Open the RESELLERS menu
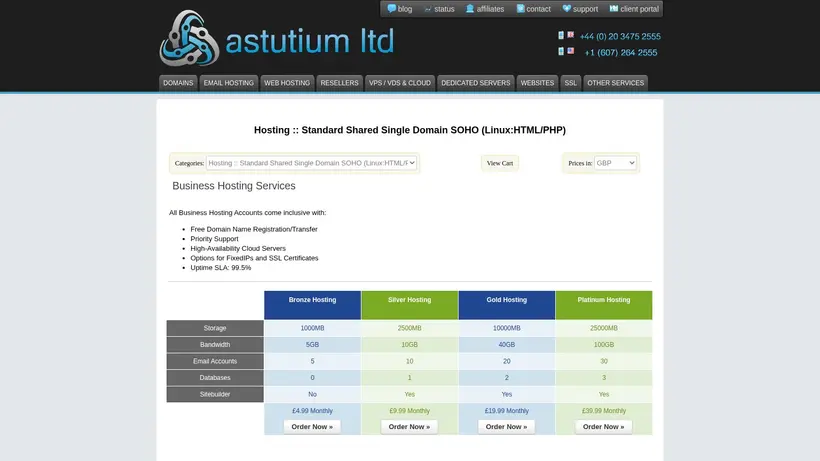This screenshot has width=820, height=461. [339, 83]
